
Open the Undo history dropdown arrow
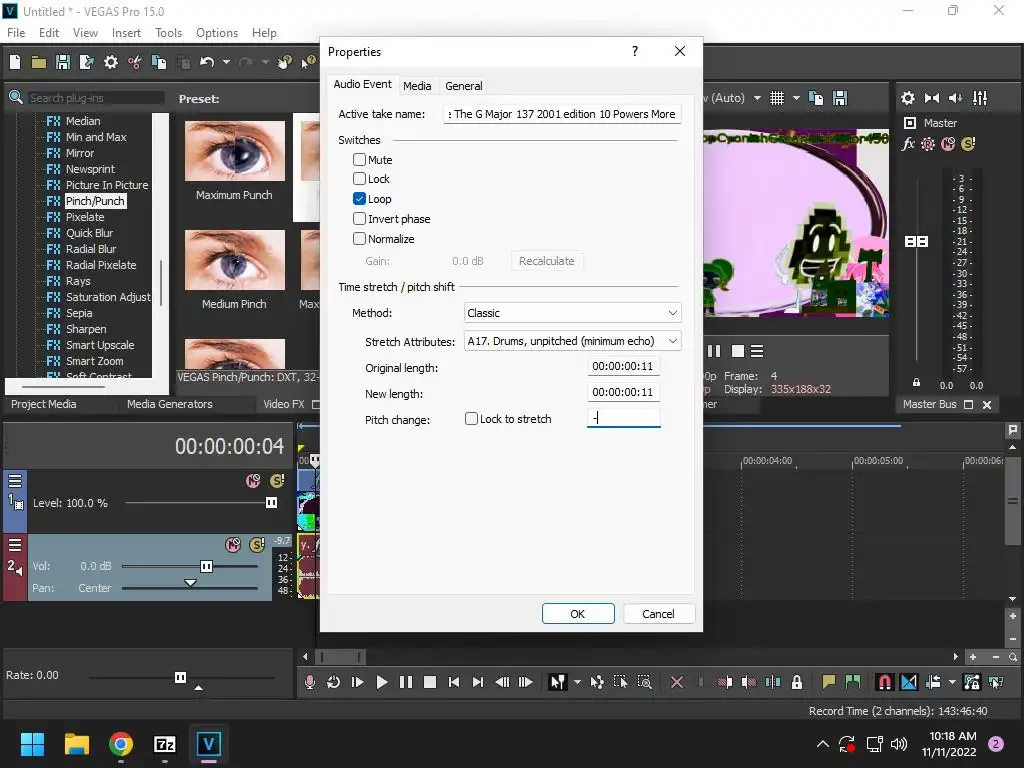coord(226,62)
